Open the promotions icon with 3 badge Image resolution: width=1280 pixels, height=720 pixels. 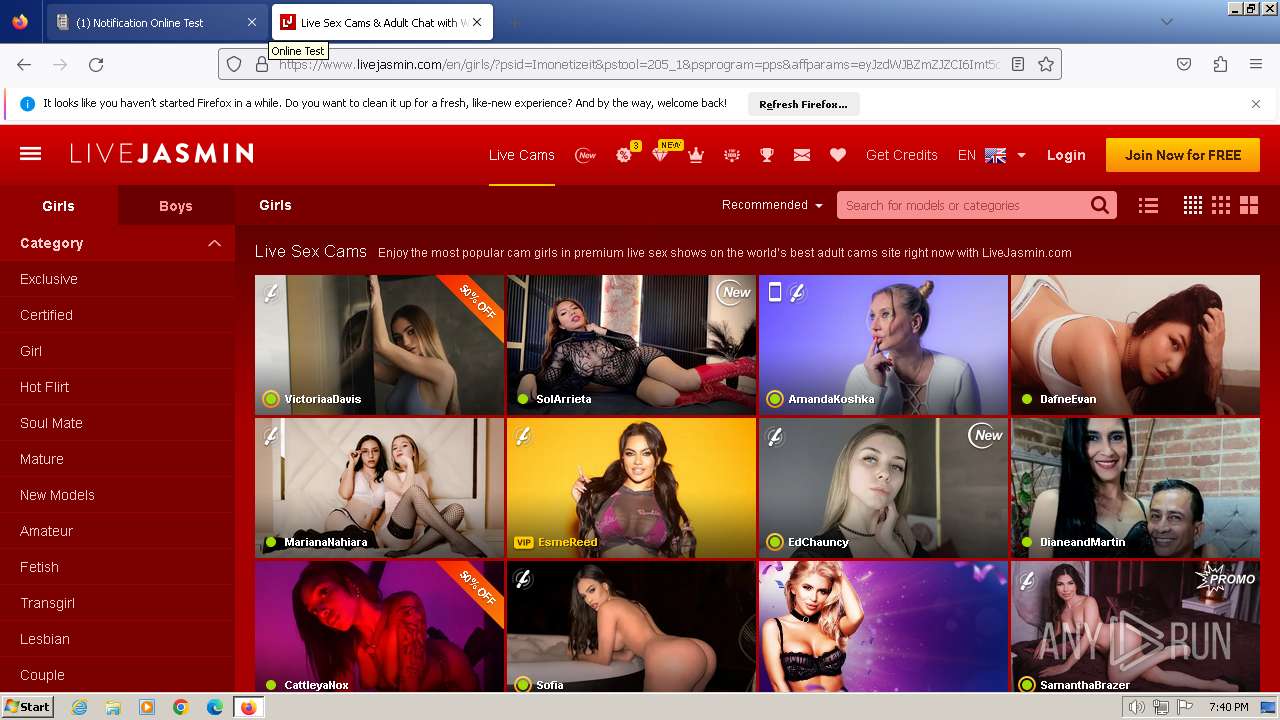pos(626,154)
